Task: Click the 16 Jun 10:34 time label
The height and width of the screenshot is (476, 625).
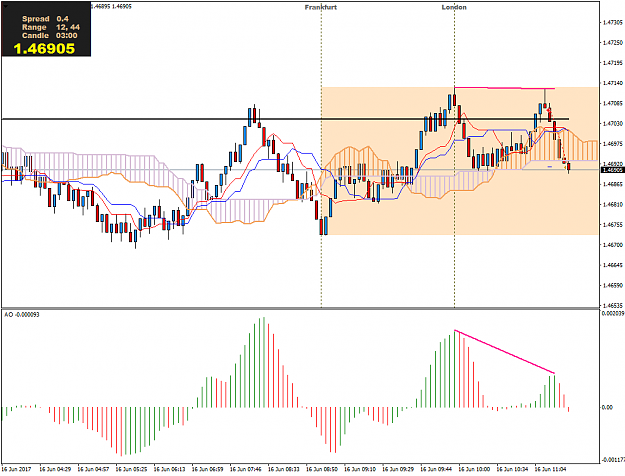Action: click(x=513, y=469)
